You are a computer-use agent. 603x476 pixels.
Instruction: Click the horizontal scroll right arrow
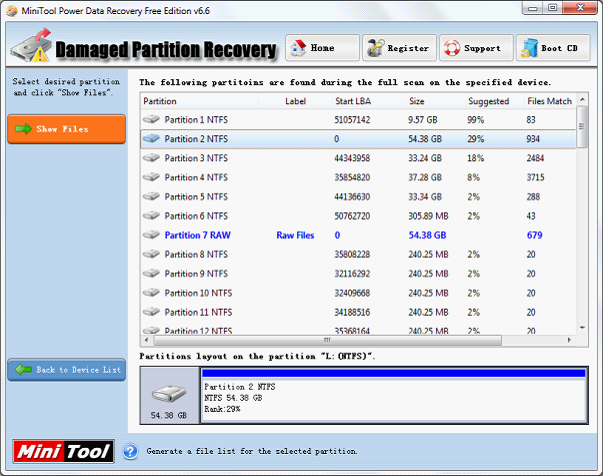click(x=570, y=340)
